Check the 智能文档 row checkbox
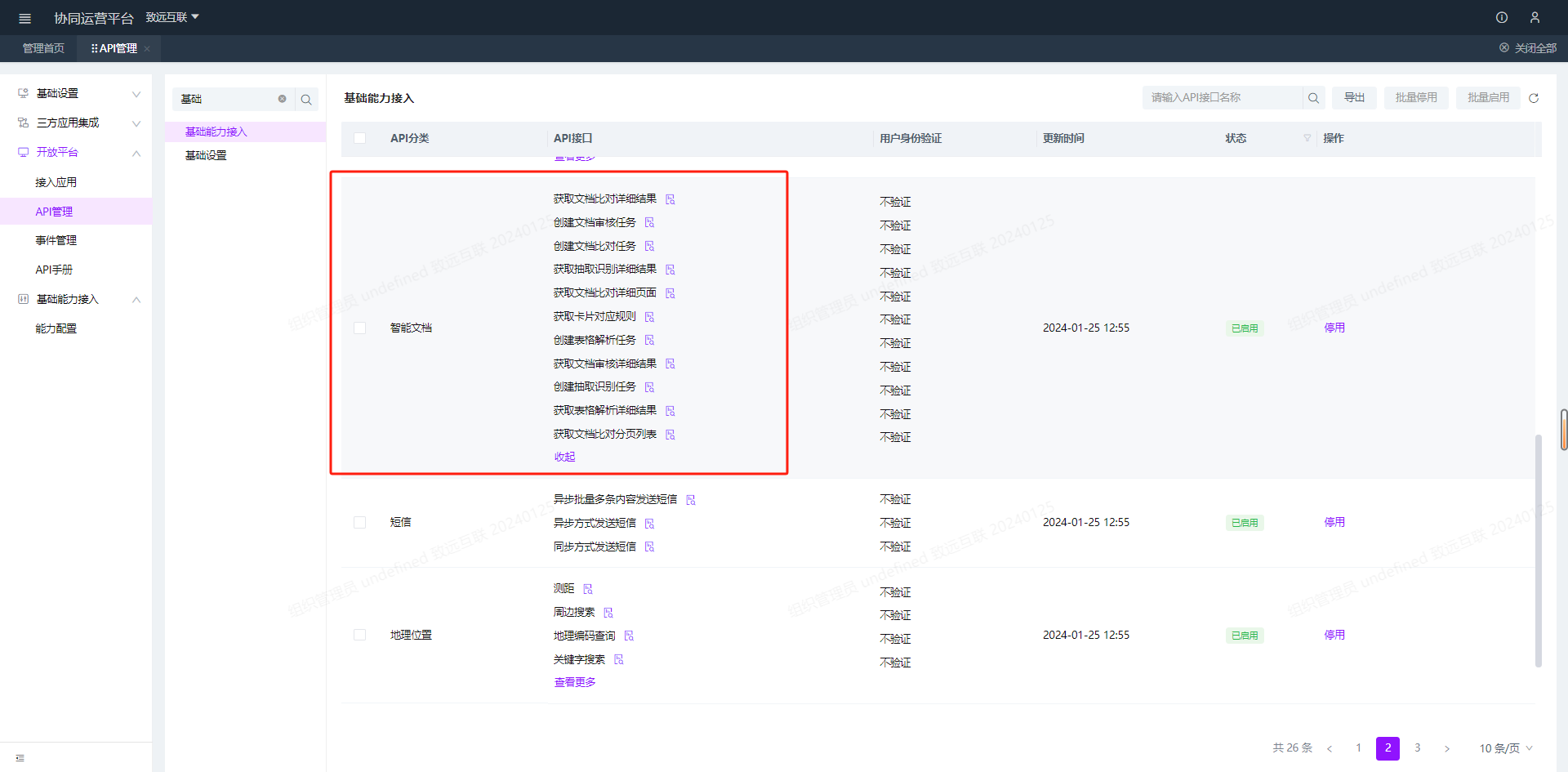This screenshot has width=1568, height=772. tap(359, 328)
